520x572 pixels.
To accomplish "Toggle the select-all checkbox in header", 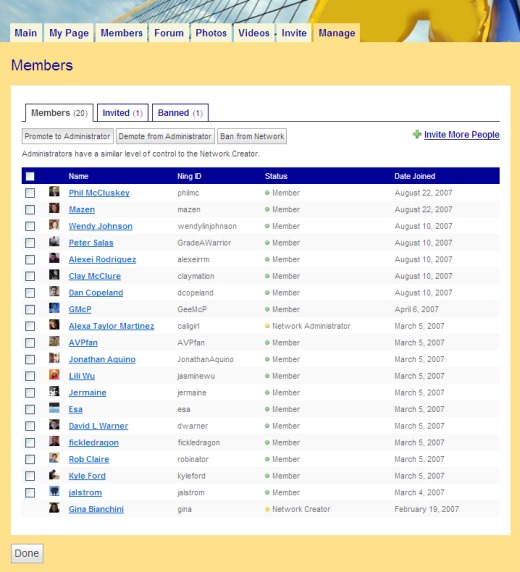I will (30, 176).
